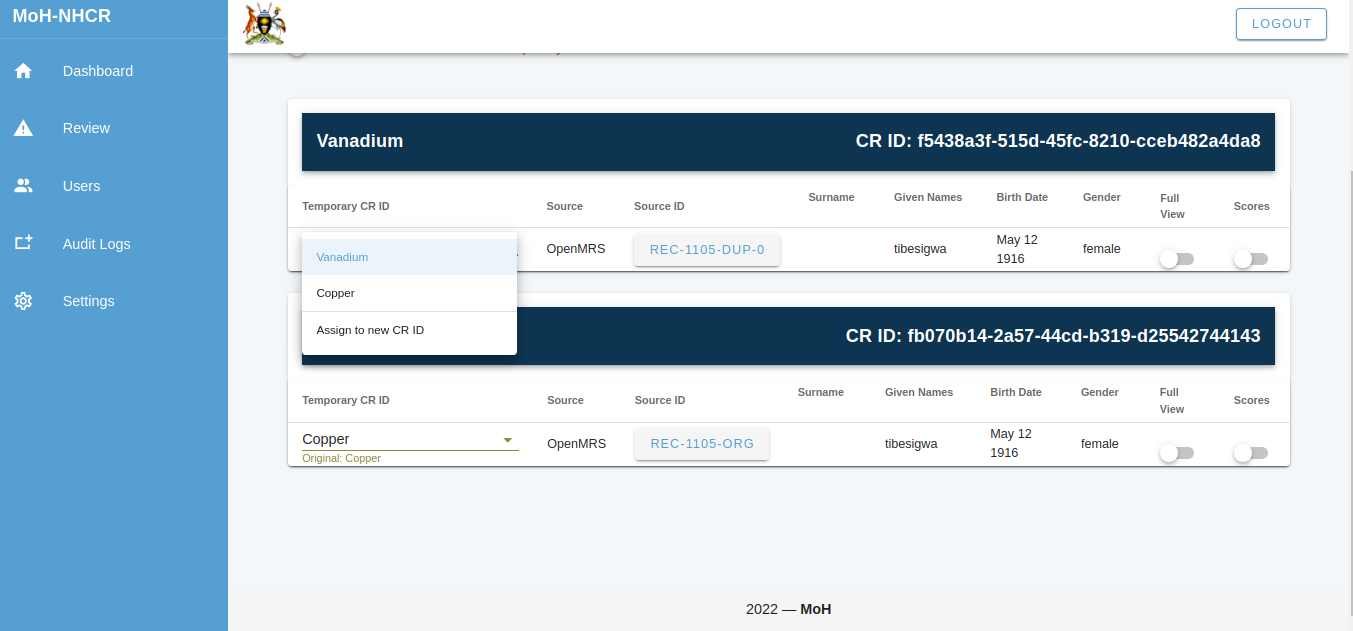This screenshot has height=631, width=1353.
Task: Toggle Full View for REC-1105-DUP-0 record
Action: [x=1176, y=259]
